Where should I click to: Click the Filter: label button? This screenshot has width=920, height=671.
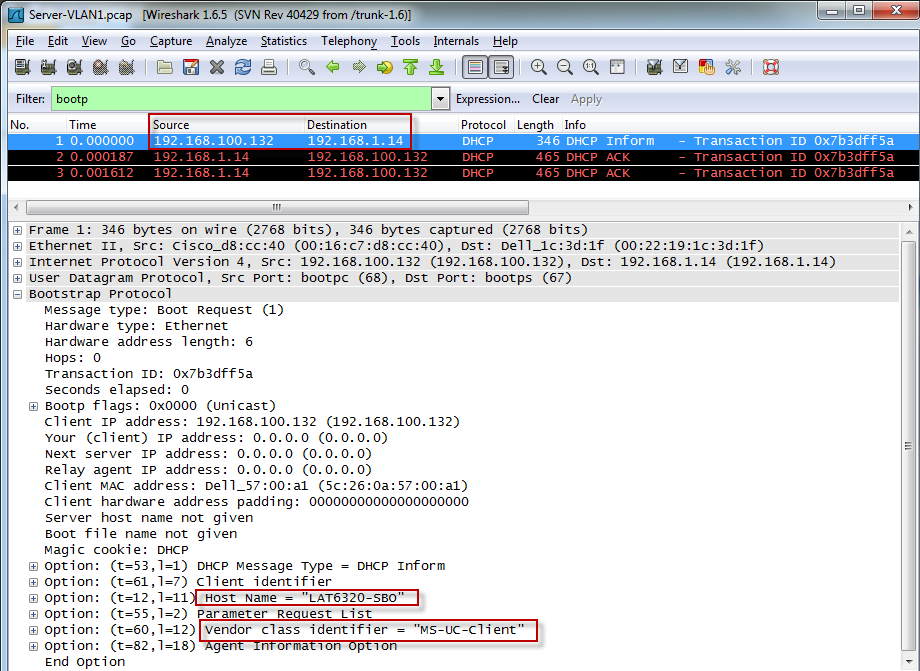(x=30, y=99)
